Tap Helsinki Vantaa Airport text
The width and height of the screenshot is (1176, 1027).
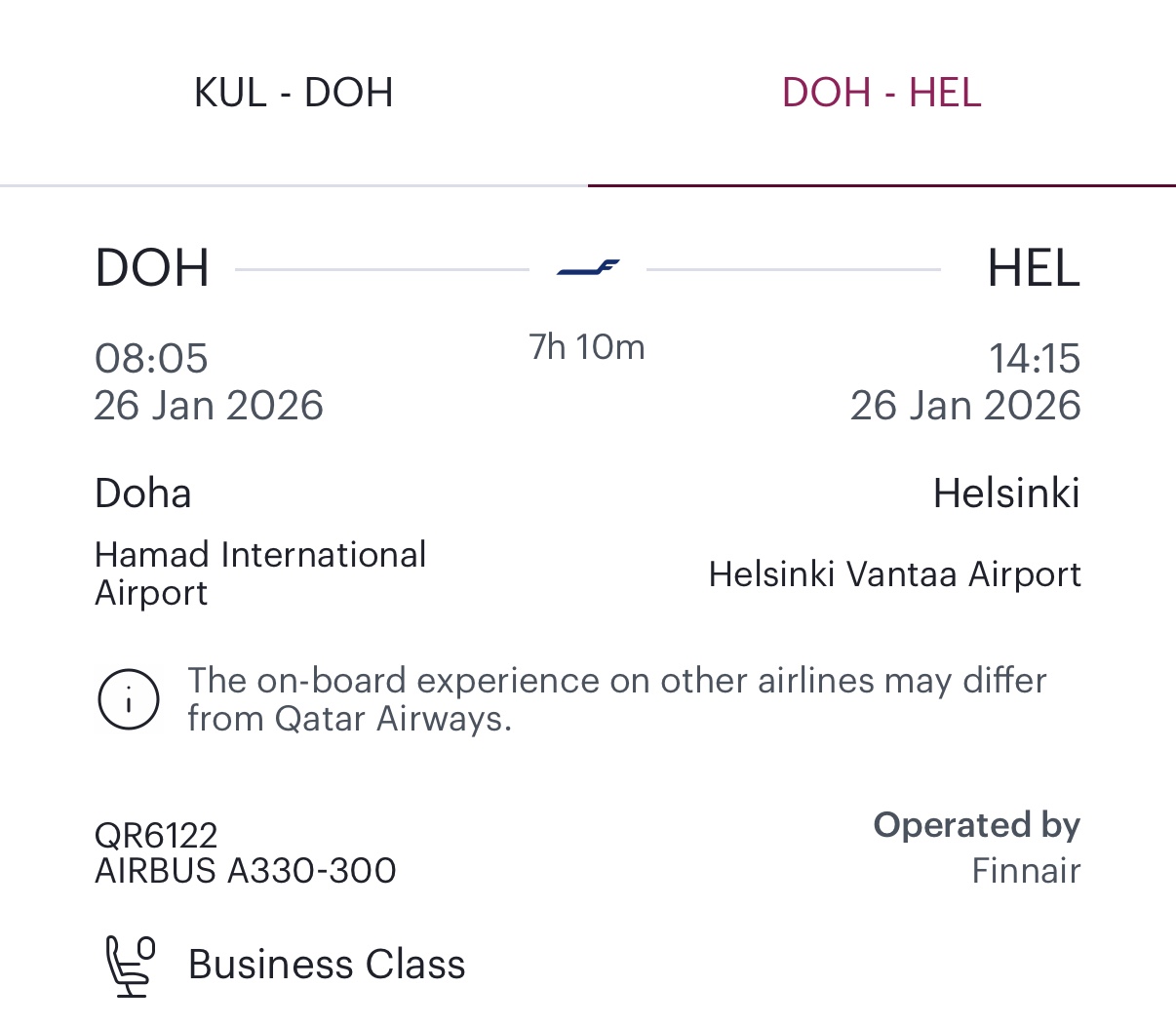click(x=894, y=574)
